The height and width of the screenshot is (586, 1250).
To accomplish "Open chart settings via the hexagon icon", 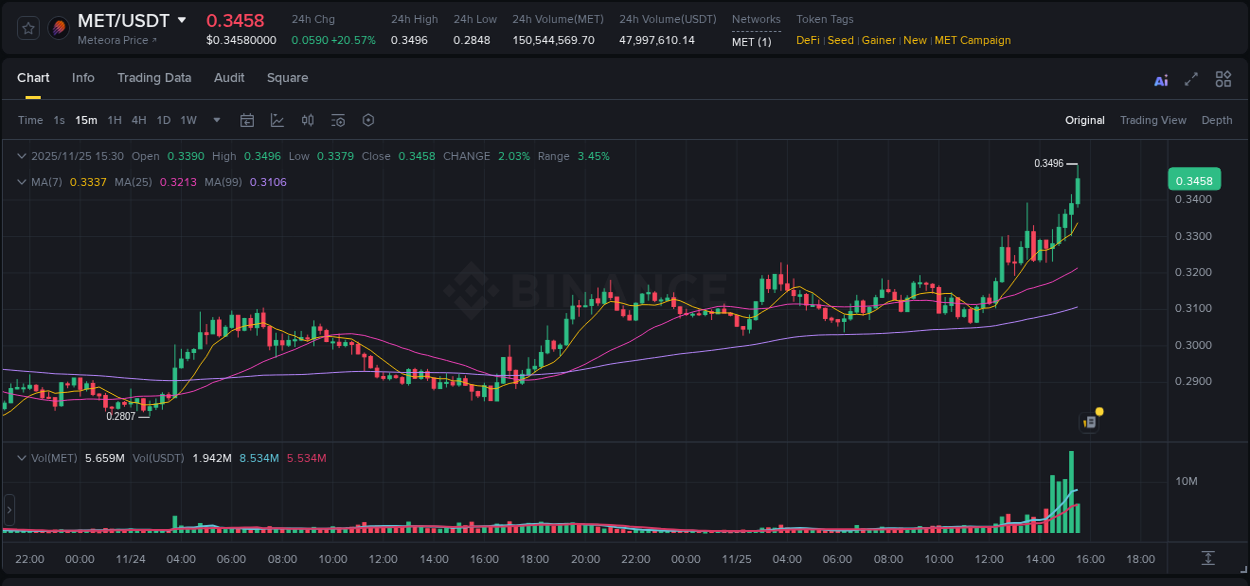I will [368, 120].
